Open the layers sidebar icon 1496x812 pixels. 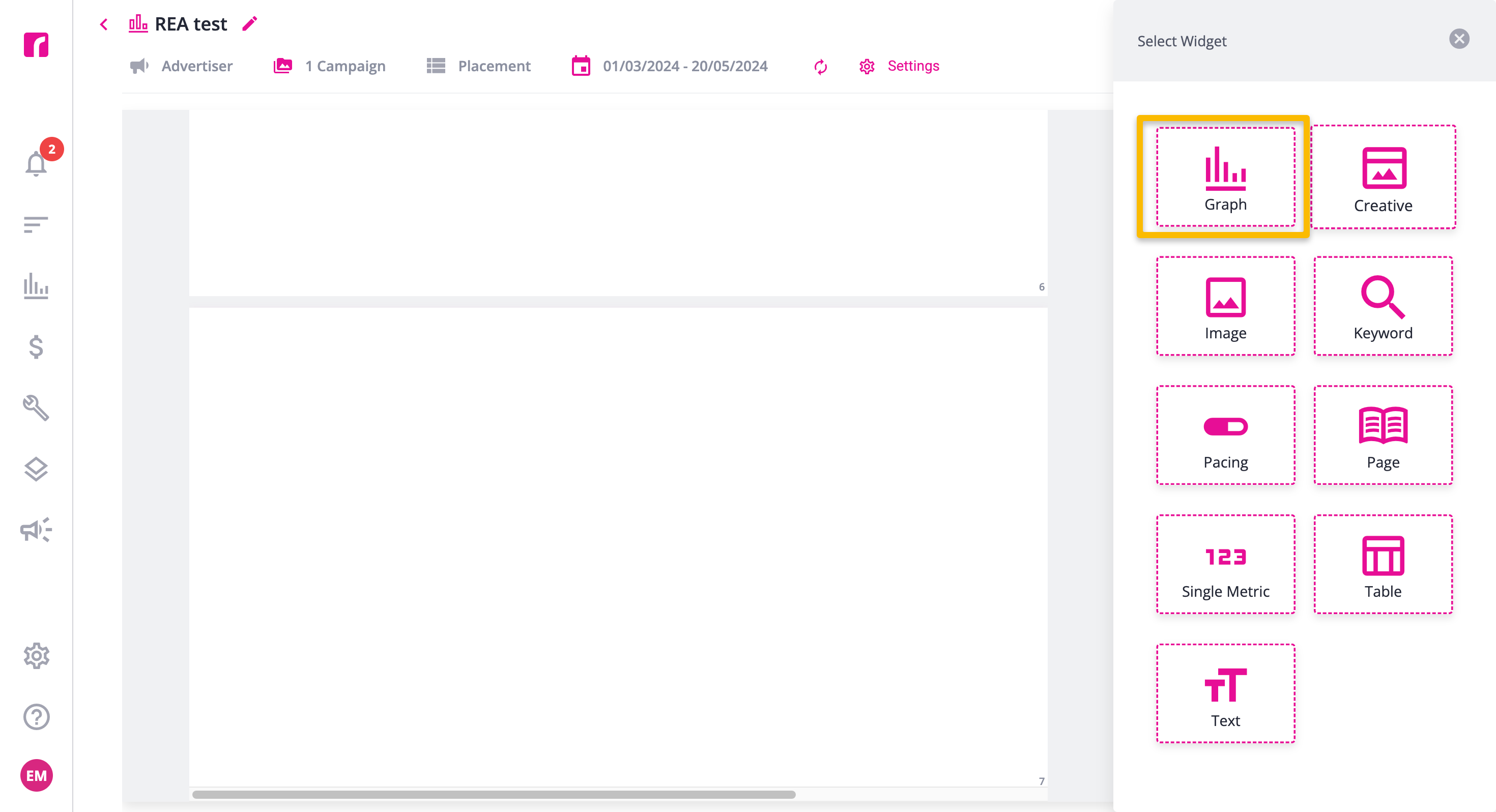[x=36, y=469]
